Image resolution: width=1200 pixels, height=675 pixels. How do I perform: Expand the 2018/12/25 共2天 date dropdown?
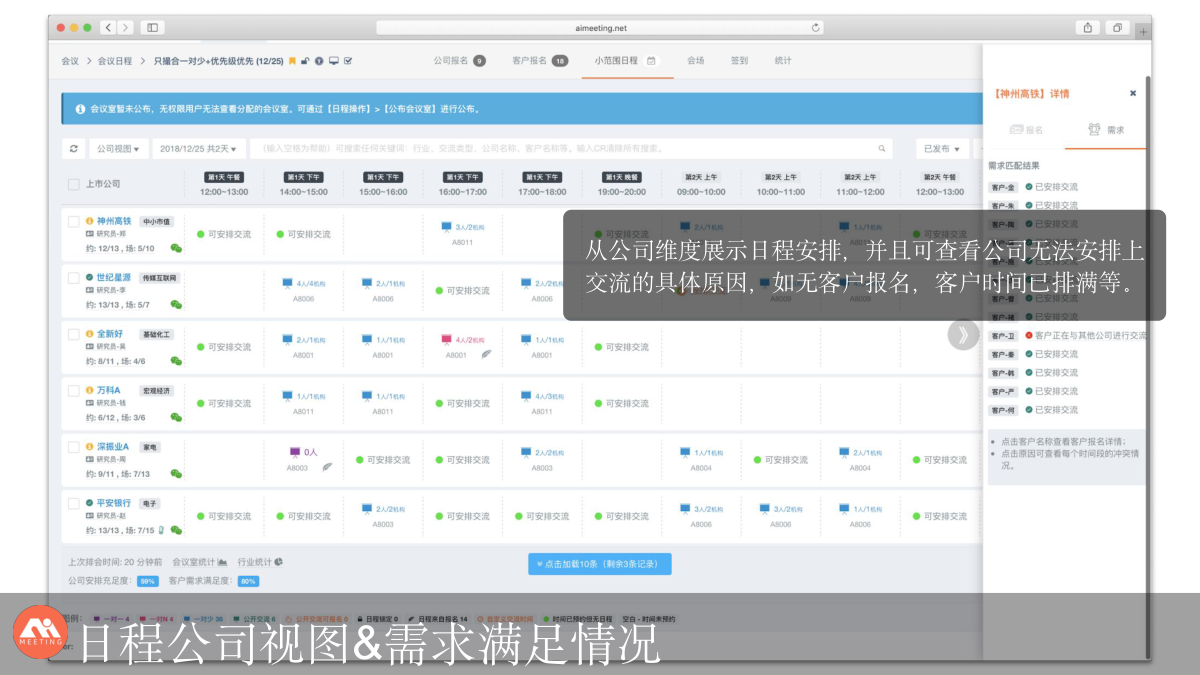click(199, 148)
